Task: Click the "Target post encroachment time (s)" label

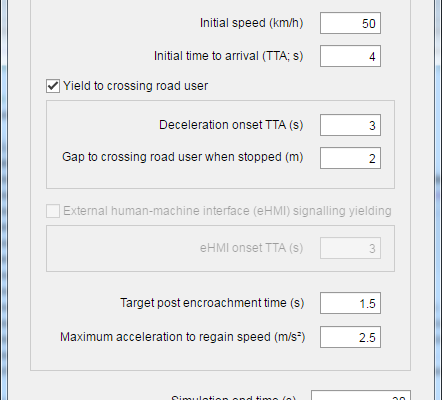Action: [212, 303]
